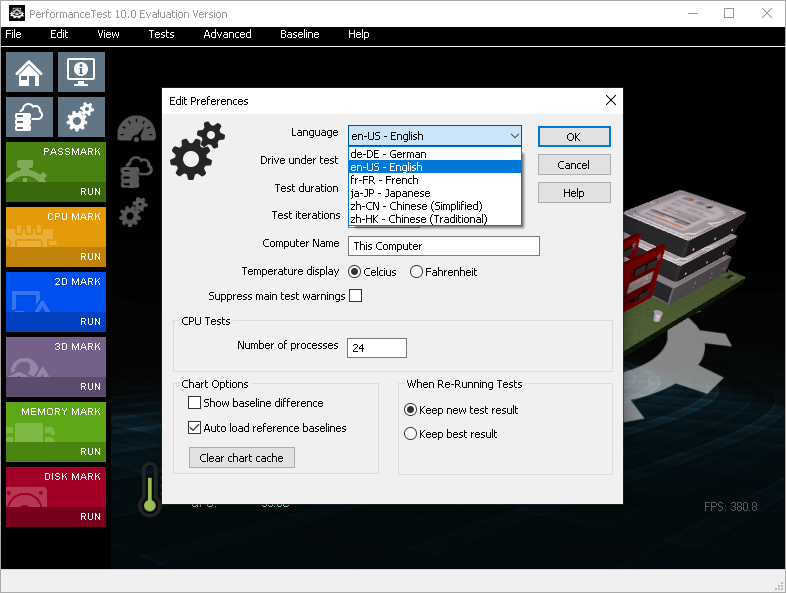Run the 3D Mark test tile
Screen dimensions: 786x593
56,367
